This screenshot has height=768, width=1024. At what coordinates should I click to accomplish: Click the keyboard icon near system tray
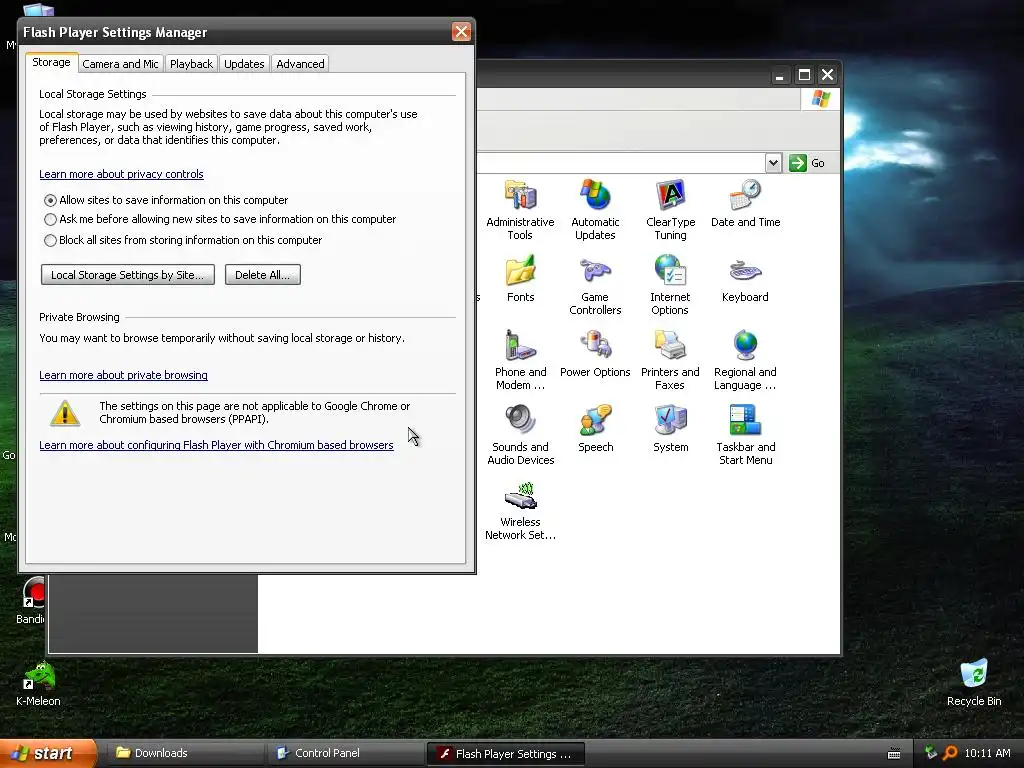(x=894, y=754)
